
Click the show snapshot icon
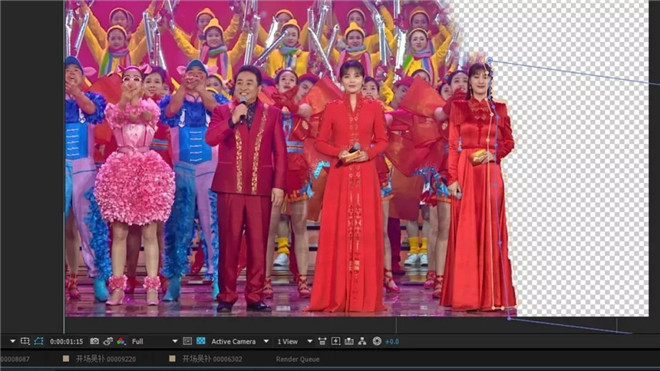coord(108,342)
